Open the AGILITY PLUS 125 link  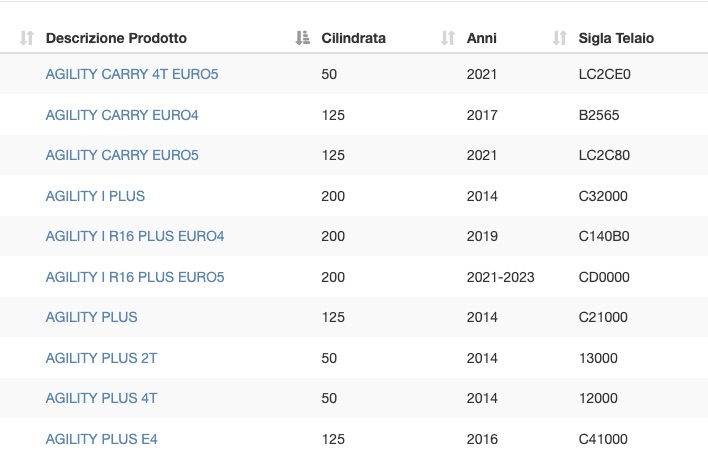91,317
